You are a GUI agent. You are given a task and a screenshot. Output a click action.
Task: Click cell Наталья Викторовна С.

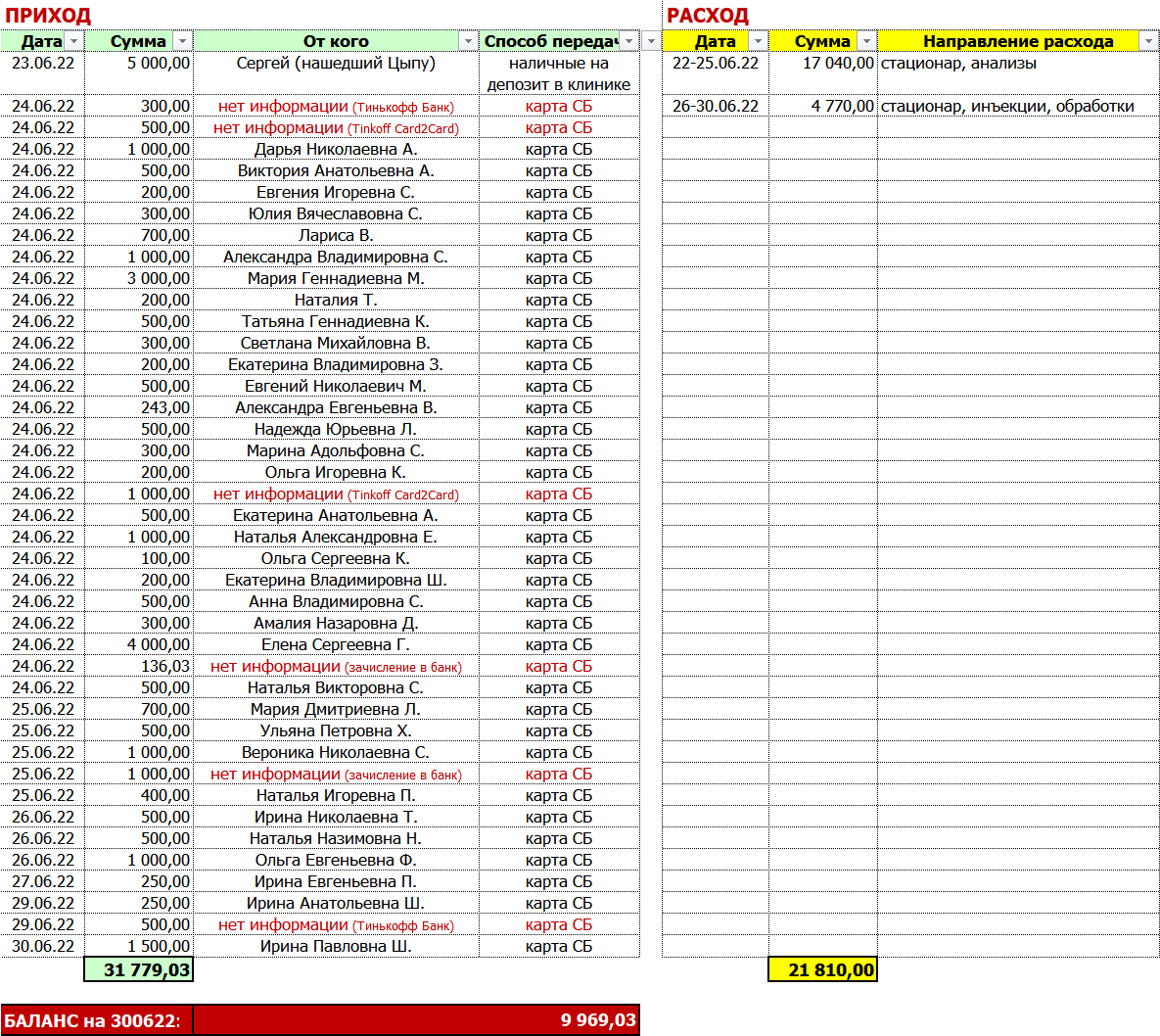pos(336,686)
